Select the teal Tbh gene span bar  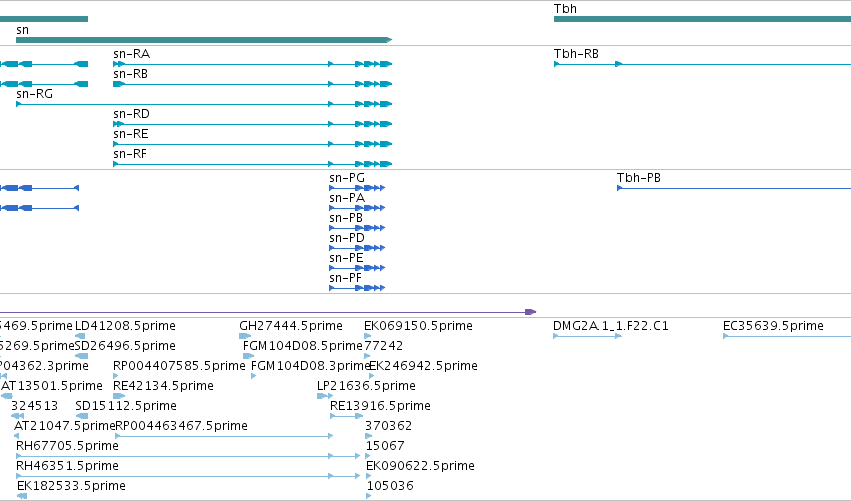(702, 19)
